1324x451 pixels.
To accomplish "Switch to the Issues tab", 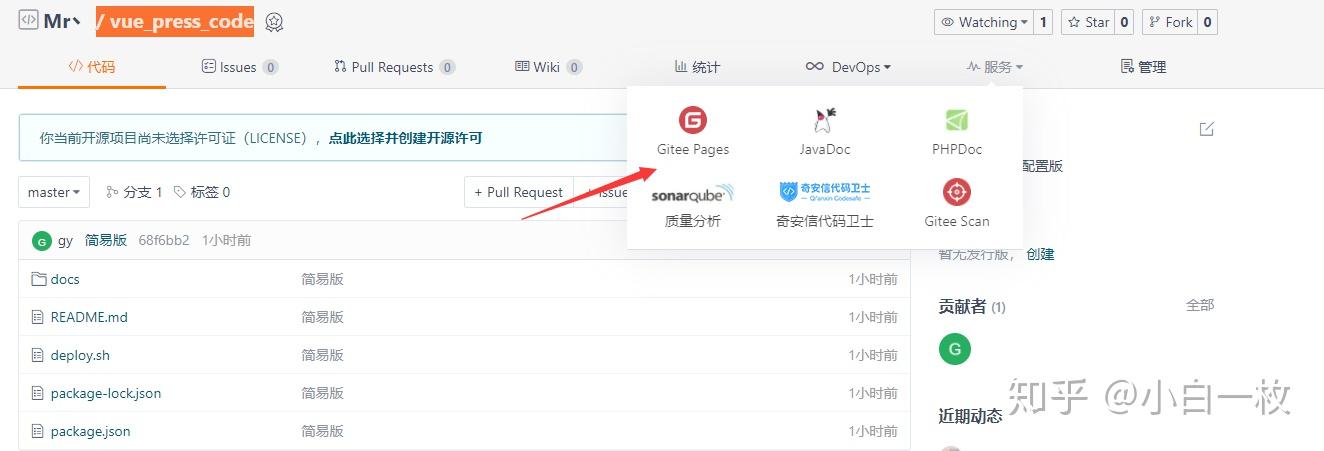I will (240, 67).
